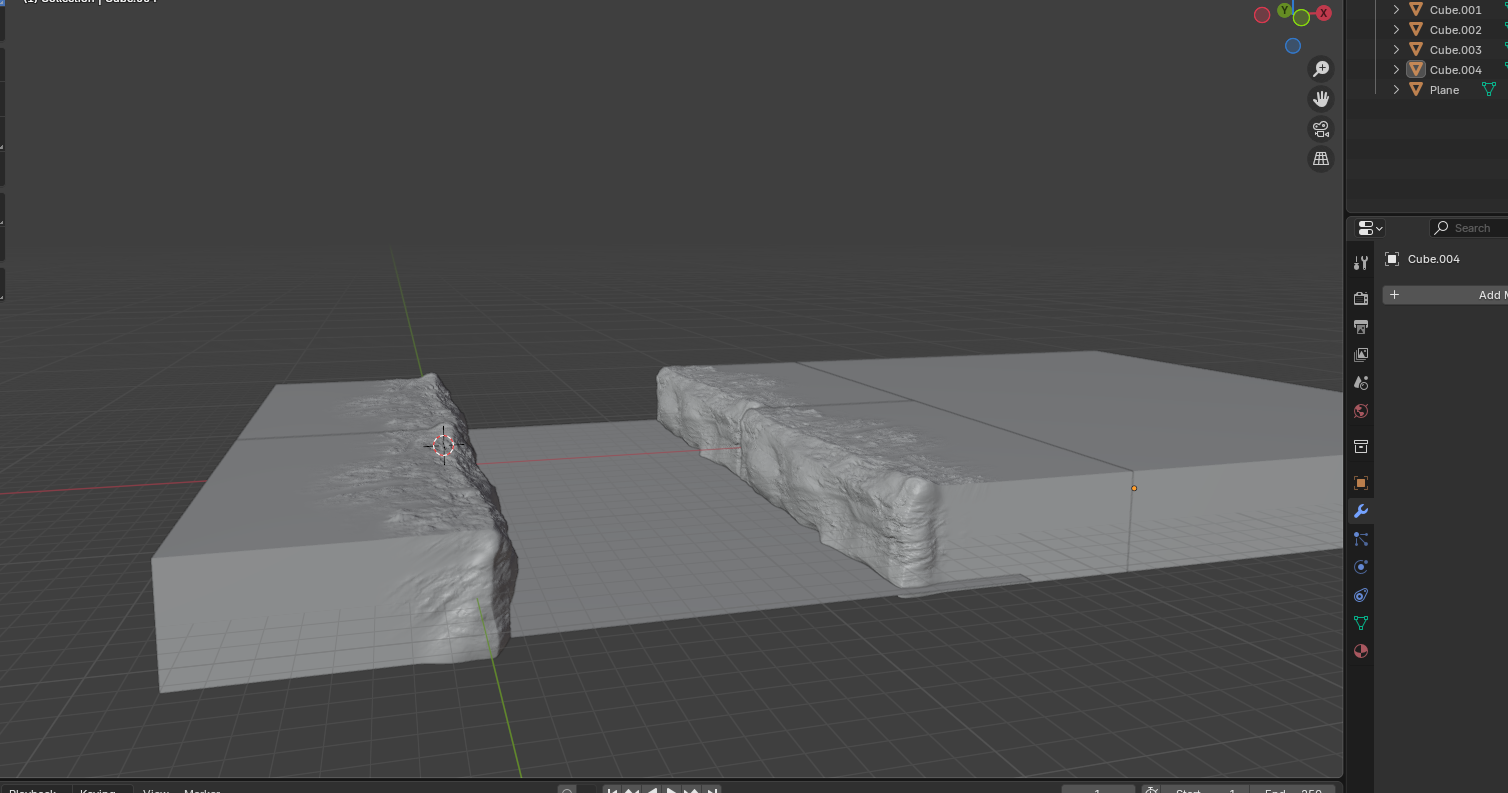Select Plane name in the outliner
Viewport: 1508px width, 793px height.
tap(1444, 90)
